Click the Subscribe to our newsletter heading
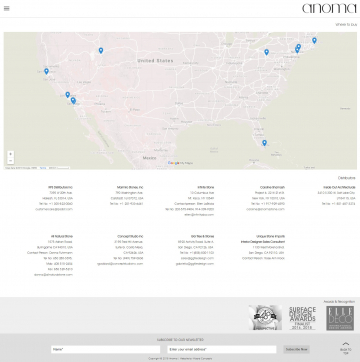This screenshot has height=362, width=360. coord(180,340)
